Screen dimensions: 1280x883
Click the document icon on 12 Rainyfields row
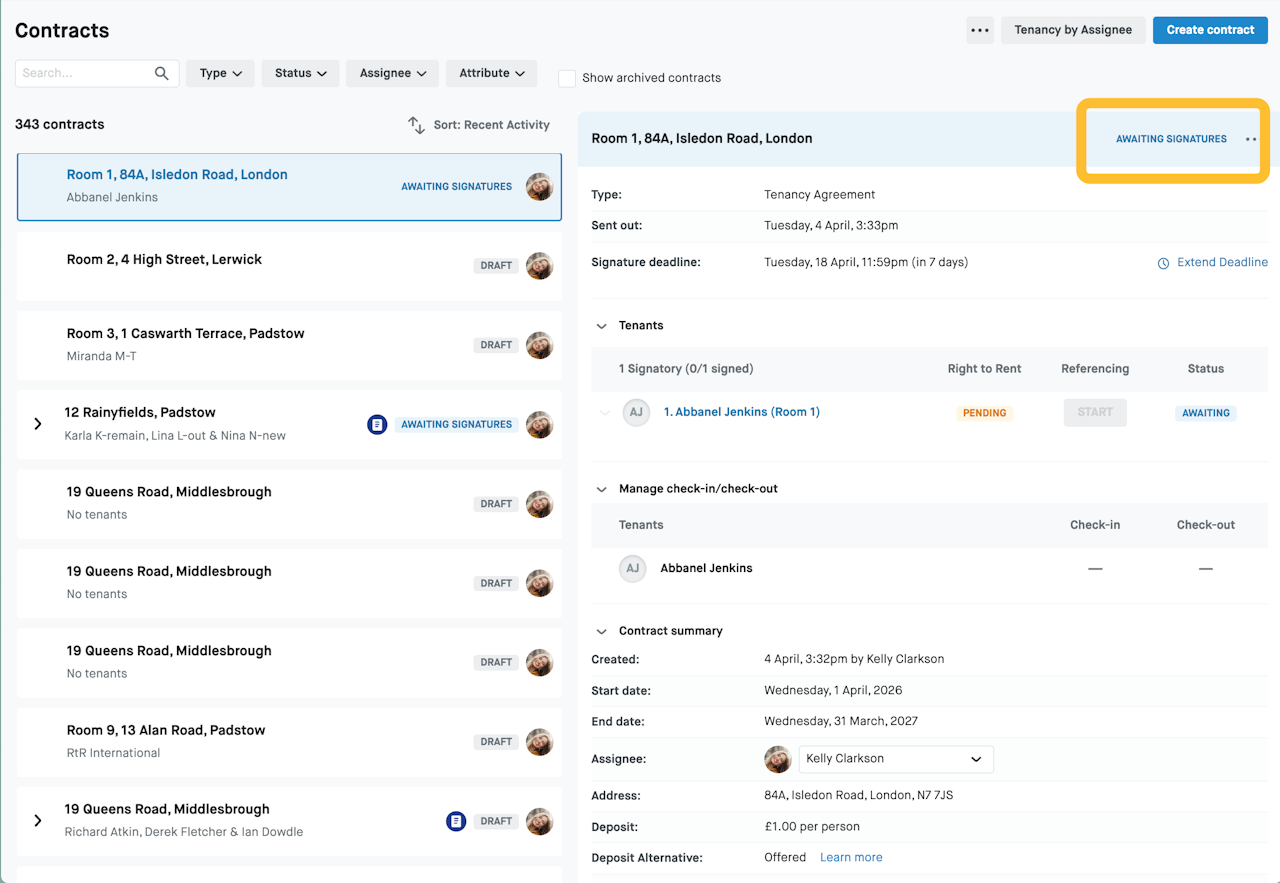pos(377,425)
